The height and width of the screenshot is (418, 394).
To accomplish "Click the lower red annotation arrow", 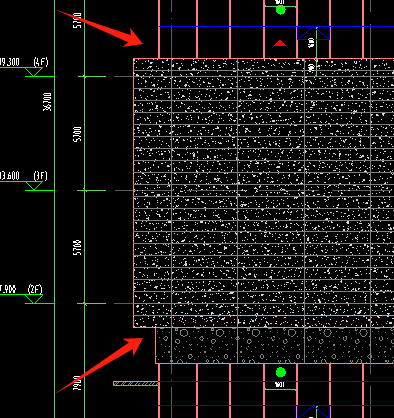I will [99, 365].
